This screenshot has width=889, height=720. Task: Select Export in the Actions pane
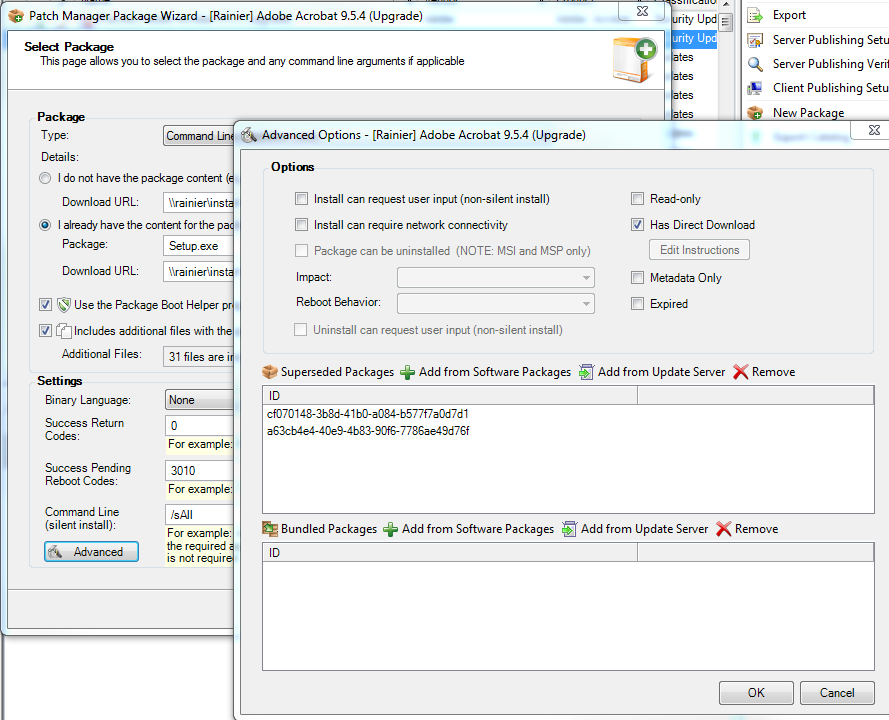click(789, 15)
